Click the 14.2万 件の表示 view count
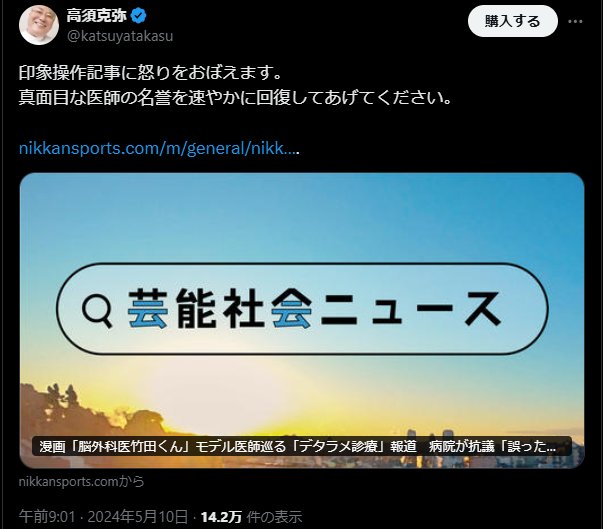This screenshot has height=529, width=603. click(252, 517)
